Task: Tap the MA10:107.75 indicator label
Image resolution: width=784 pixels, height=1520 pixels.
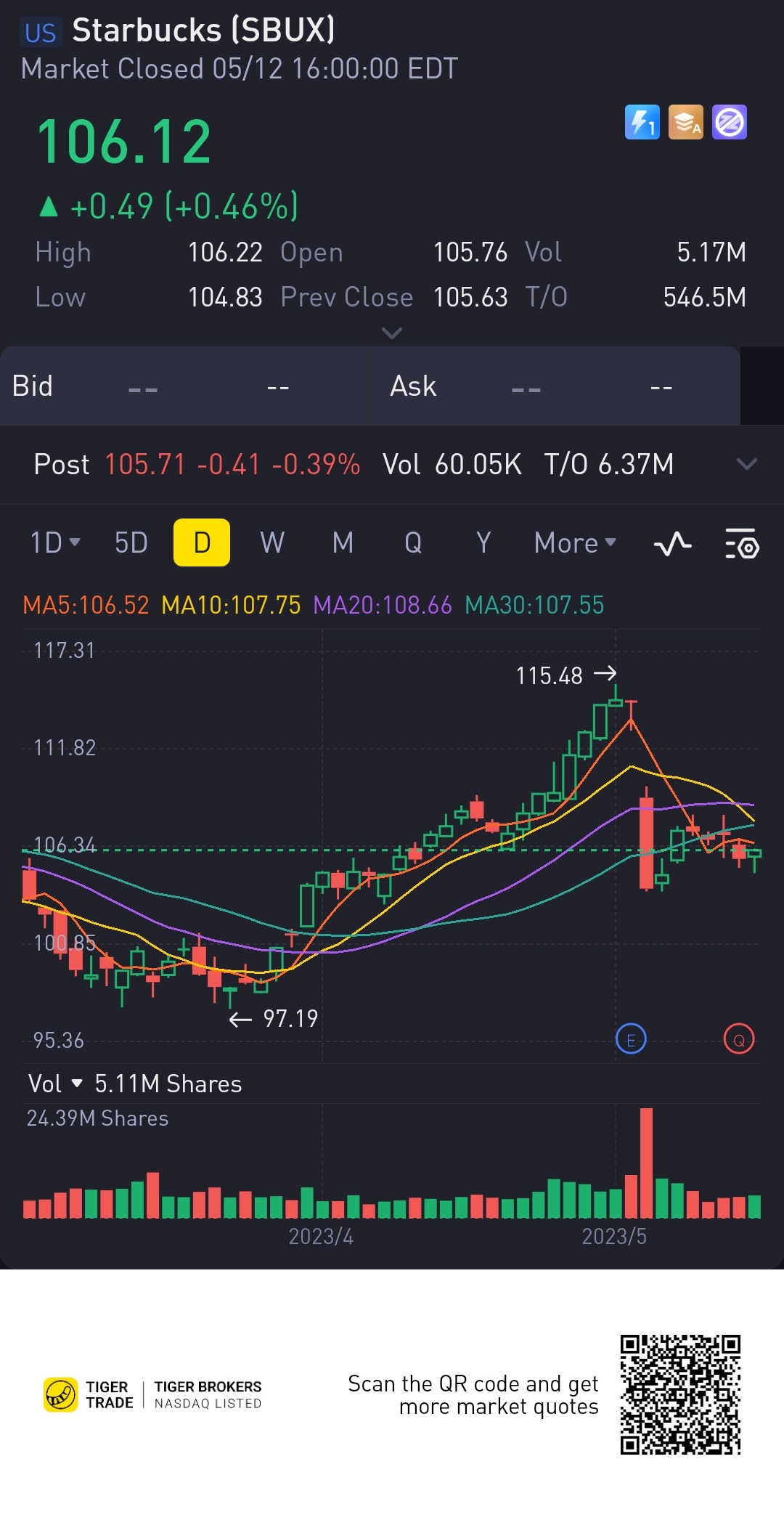Action: click(x=231, y=605)
